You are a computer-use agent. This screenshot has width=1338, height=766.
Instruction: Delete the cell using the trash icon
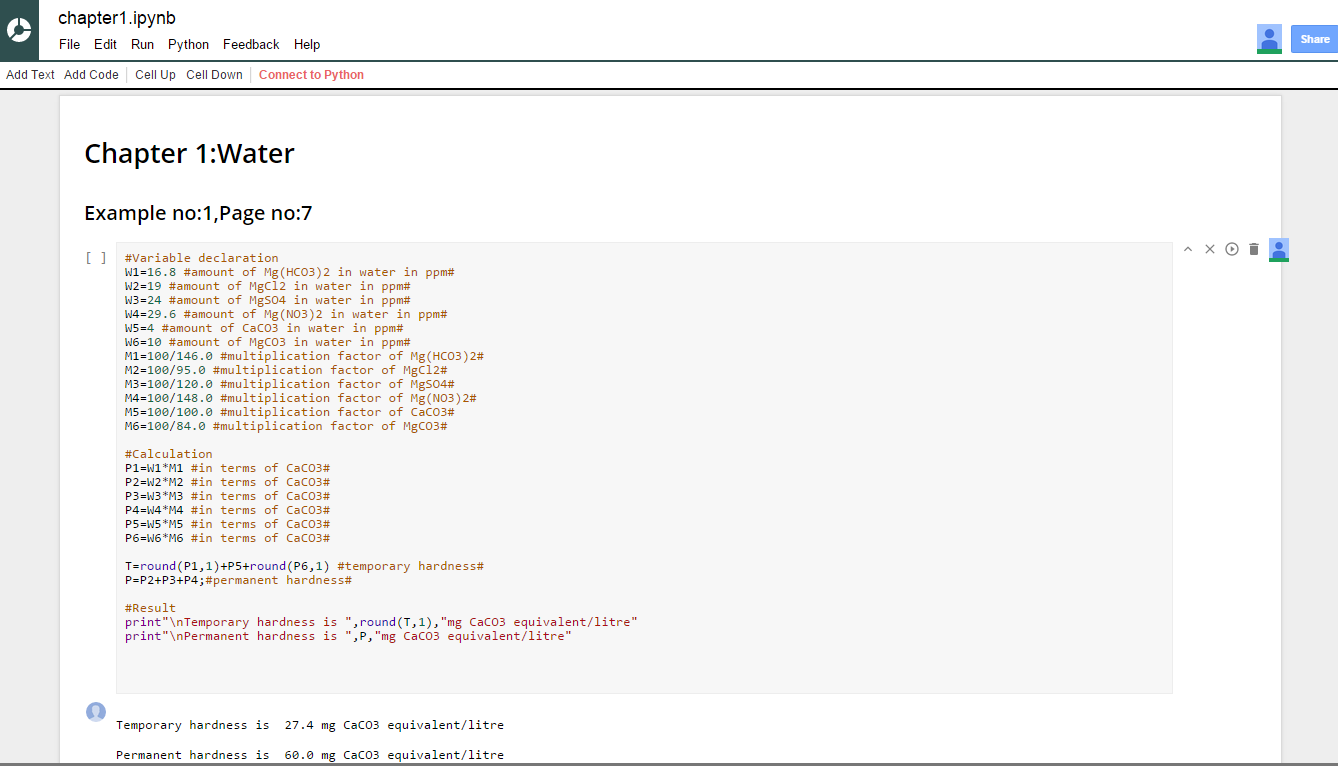(1254, 249)
